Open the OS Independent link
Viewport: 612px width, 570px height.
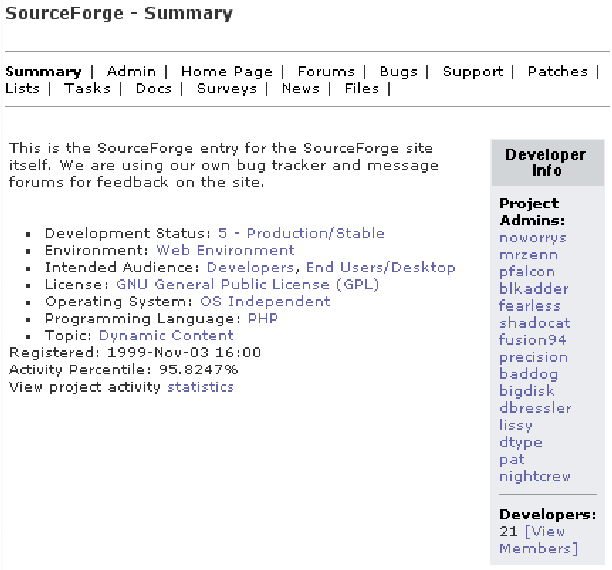(x=265, y=302)
